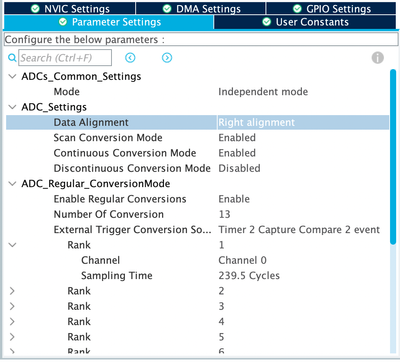Edit the Number Of Conversion value 13

pyautogui.click(x=224, y=215)
